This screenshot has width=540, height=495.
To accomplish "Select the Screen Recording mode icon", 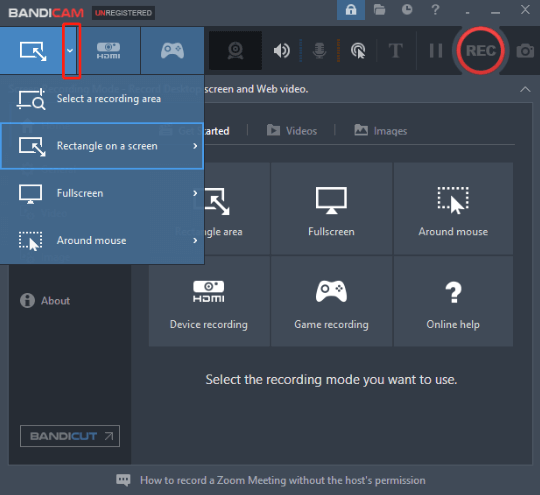I will pos(33,51).
